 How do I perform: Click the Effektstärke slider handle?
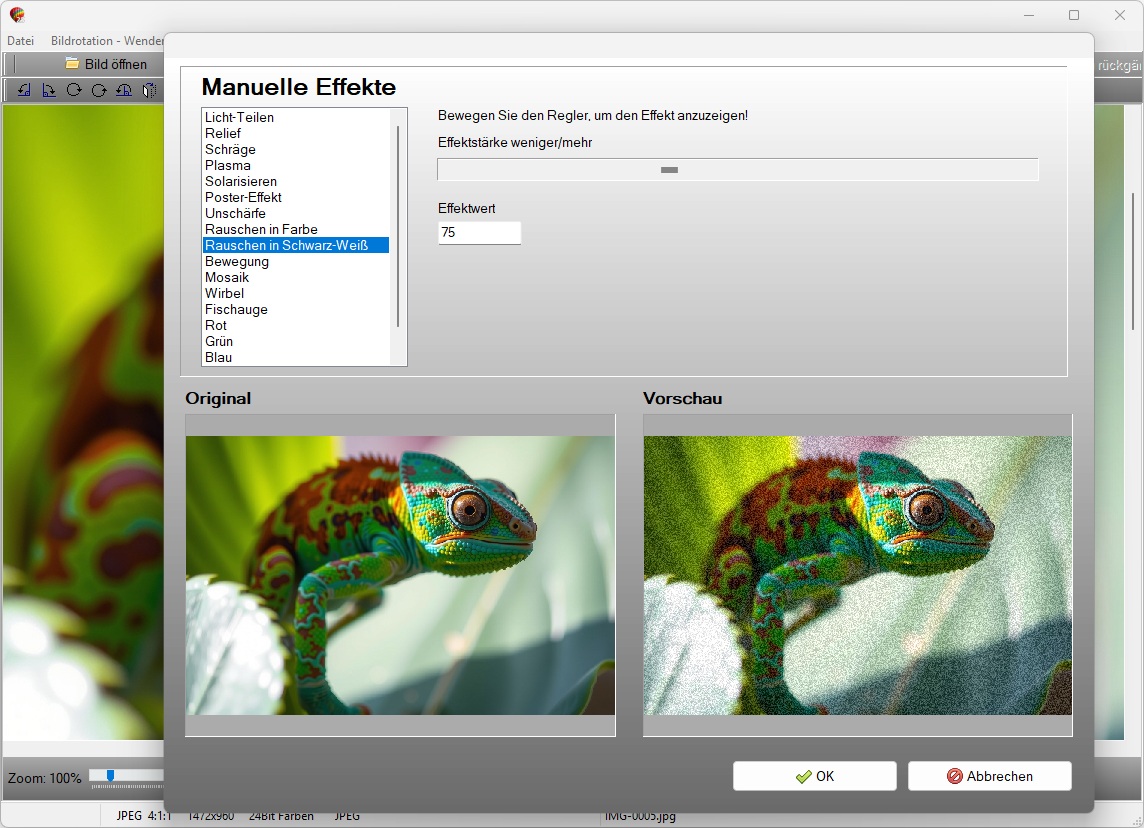click(669, 170)
